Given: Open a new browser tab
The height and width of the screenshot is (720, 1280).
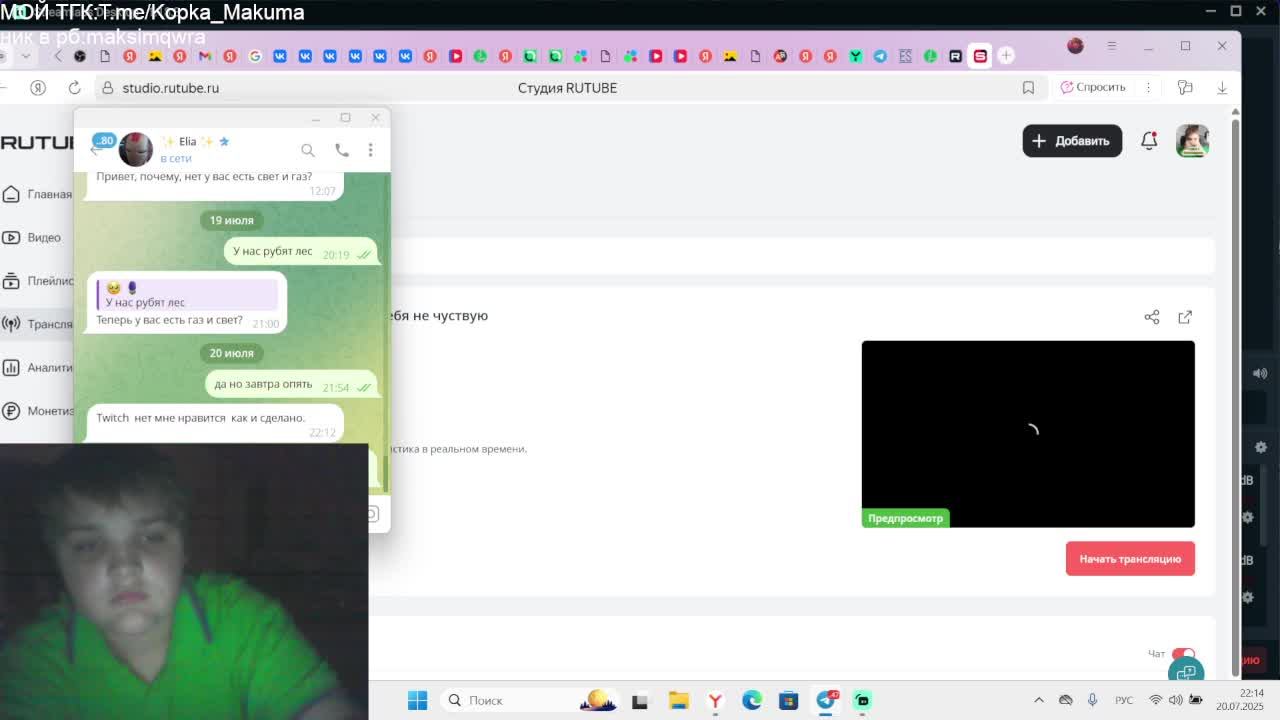Looking at the screenshot, I should [x=1006, y=55].
